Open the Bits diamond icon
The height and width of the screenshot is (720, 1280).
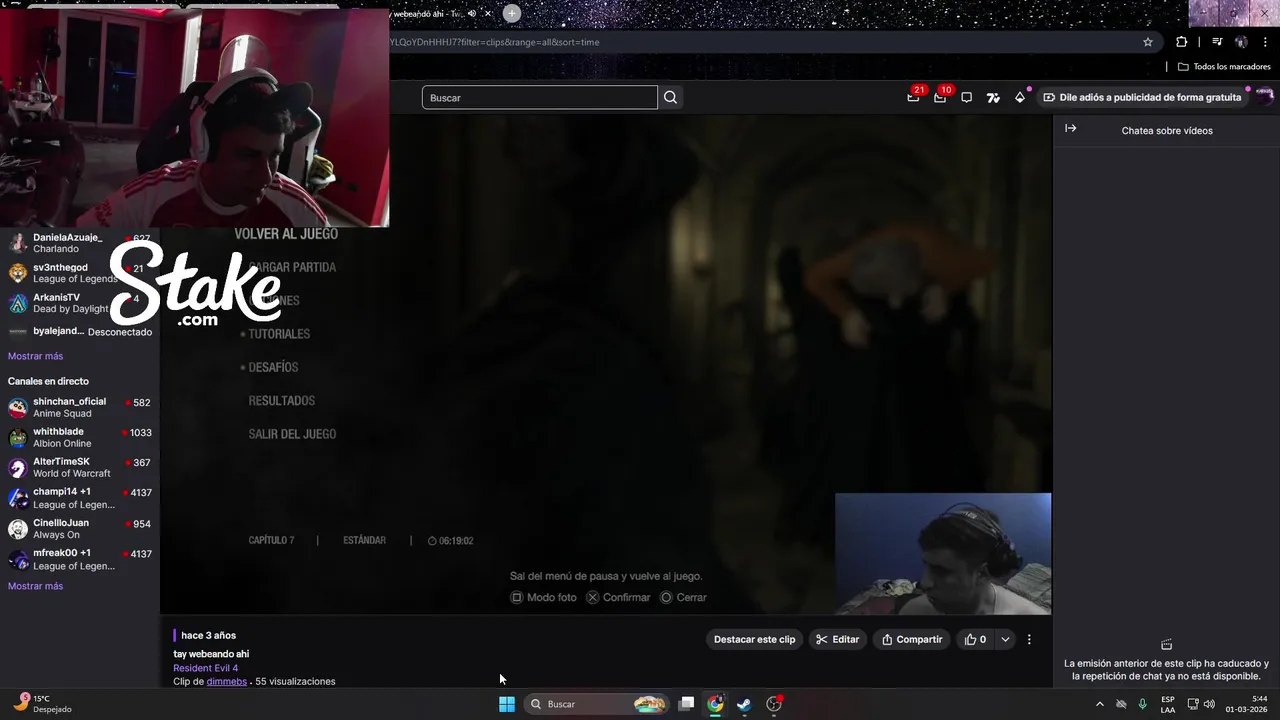tap(1019, 97)
